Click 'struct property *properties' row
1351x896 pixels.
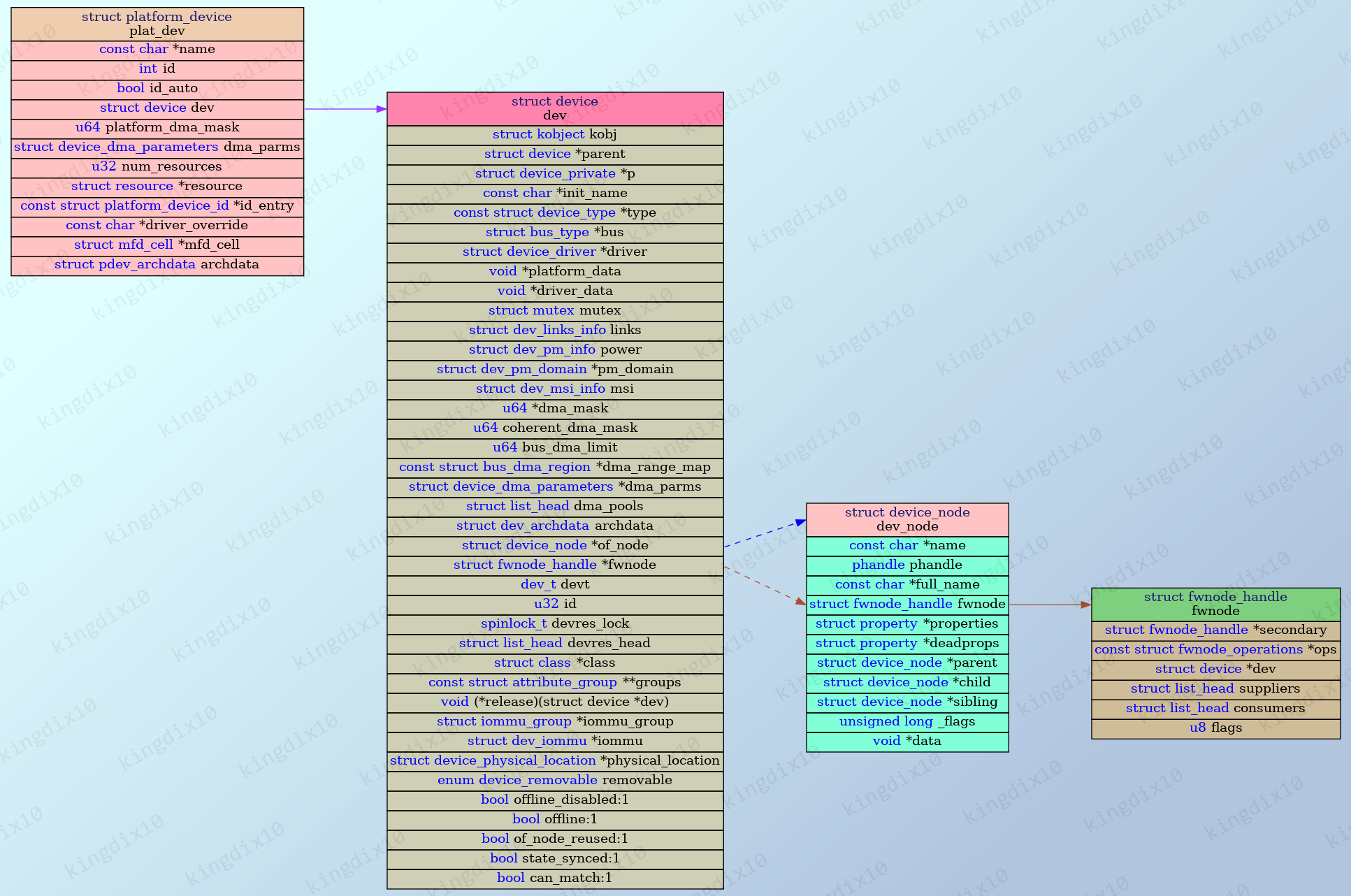(907, 625)
